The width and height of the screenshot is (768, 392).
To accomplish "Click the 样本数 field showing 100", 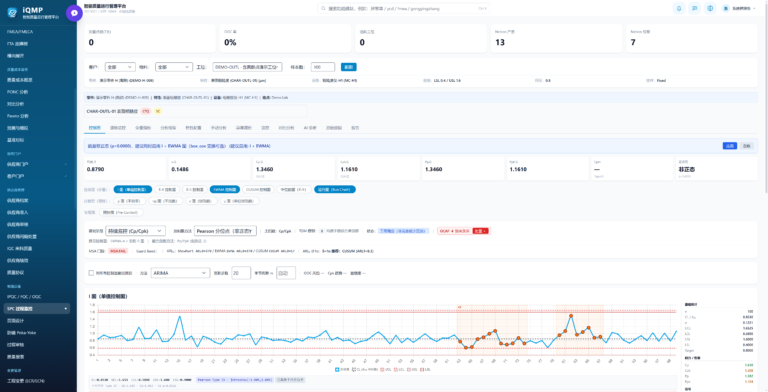I will click(x=323, y=67).
